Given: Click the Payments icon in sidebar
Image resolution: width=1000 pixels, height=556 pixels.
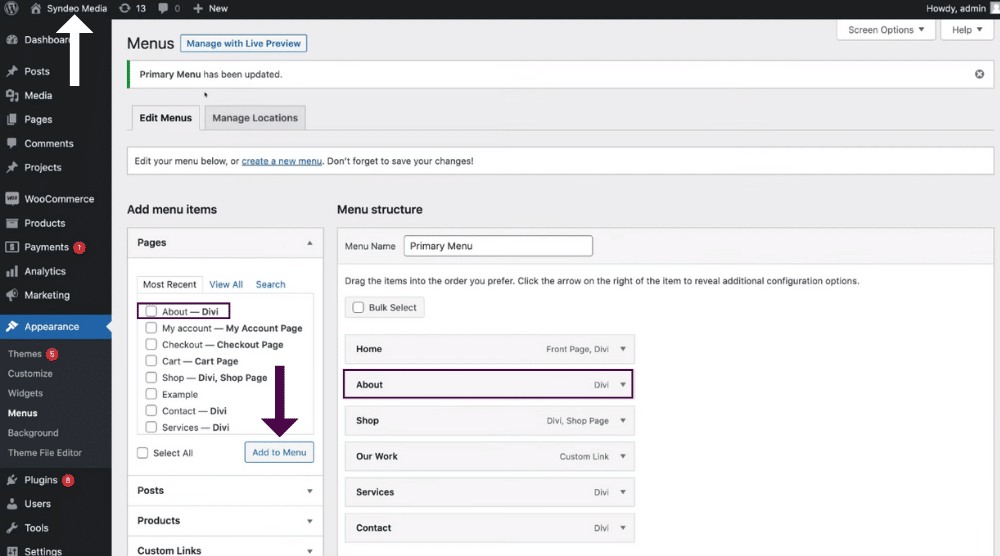Looking at the screenshot, I should pyautogui.click(x=12, y=247).
